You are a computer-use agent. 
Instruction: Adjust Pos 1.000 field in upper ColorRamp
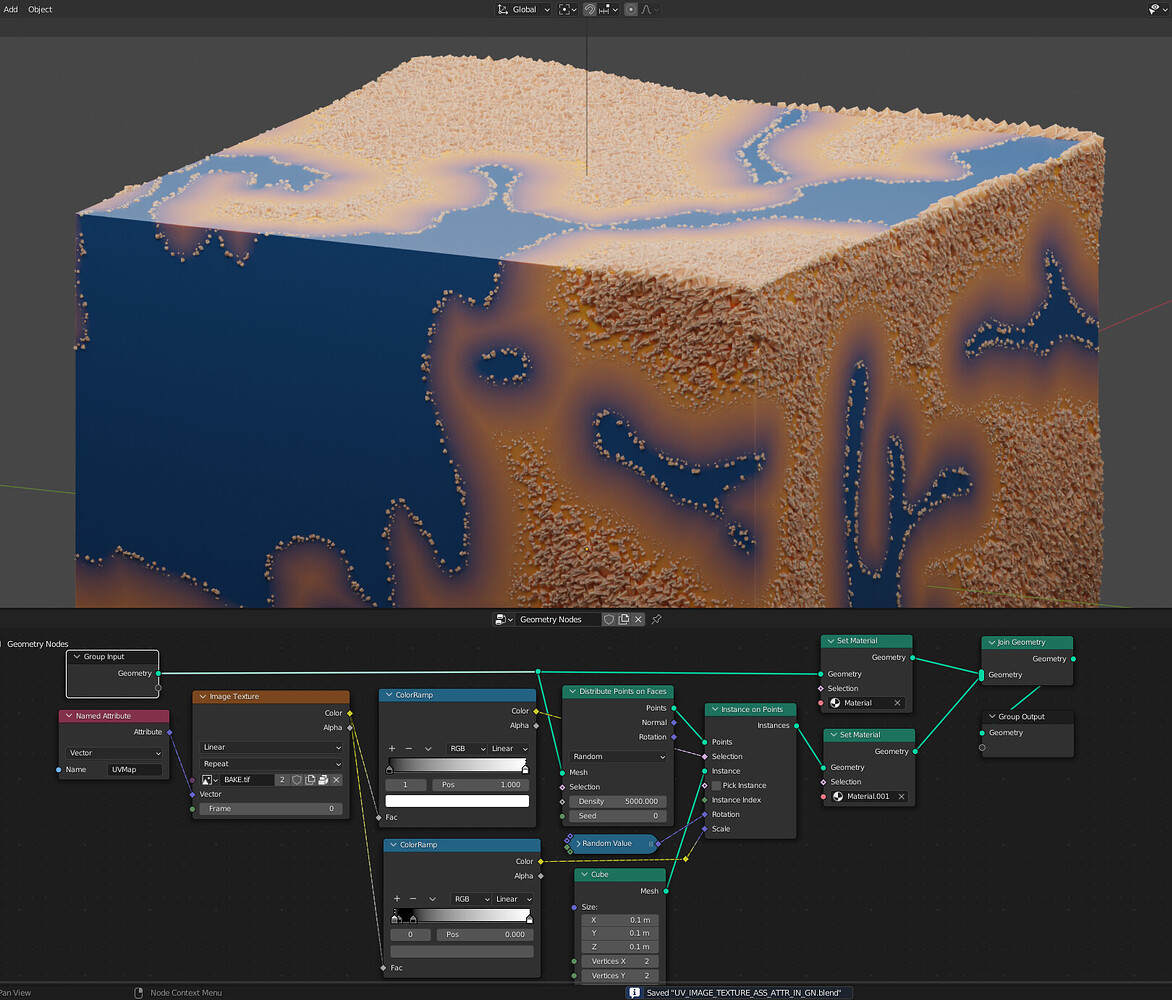[481, 785]
